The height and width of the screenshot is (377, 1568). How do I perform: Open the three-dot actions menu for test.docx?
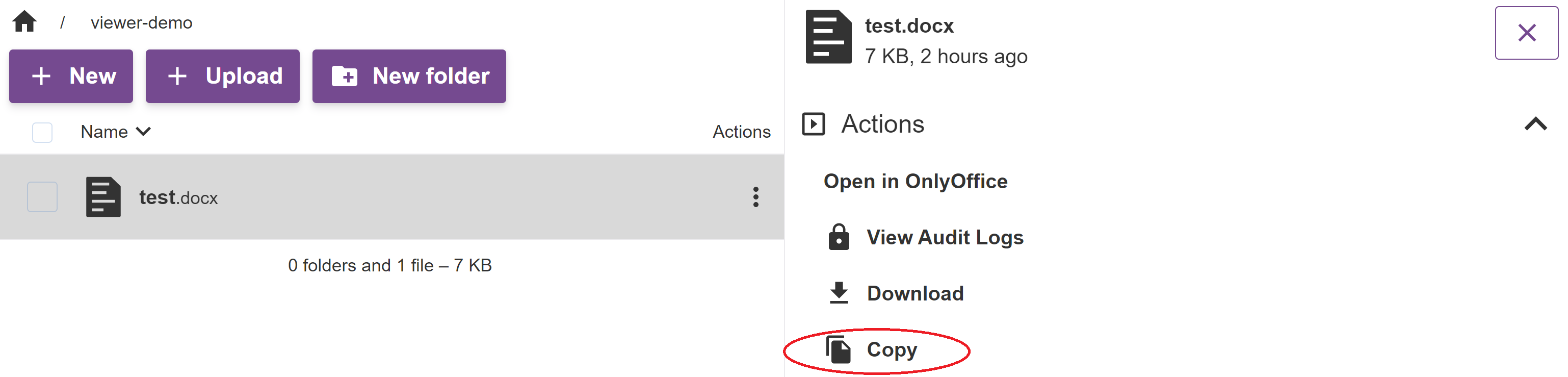tap(755, 197)
